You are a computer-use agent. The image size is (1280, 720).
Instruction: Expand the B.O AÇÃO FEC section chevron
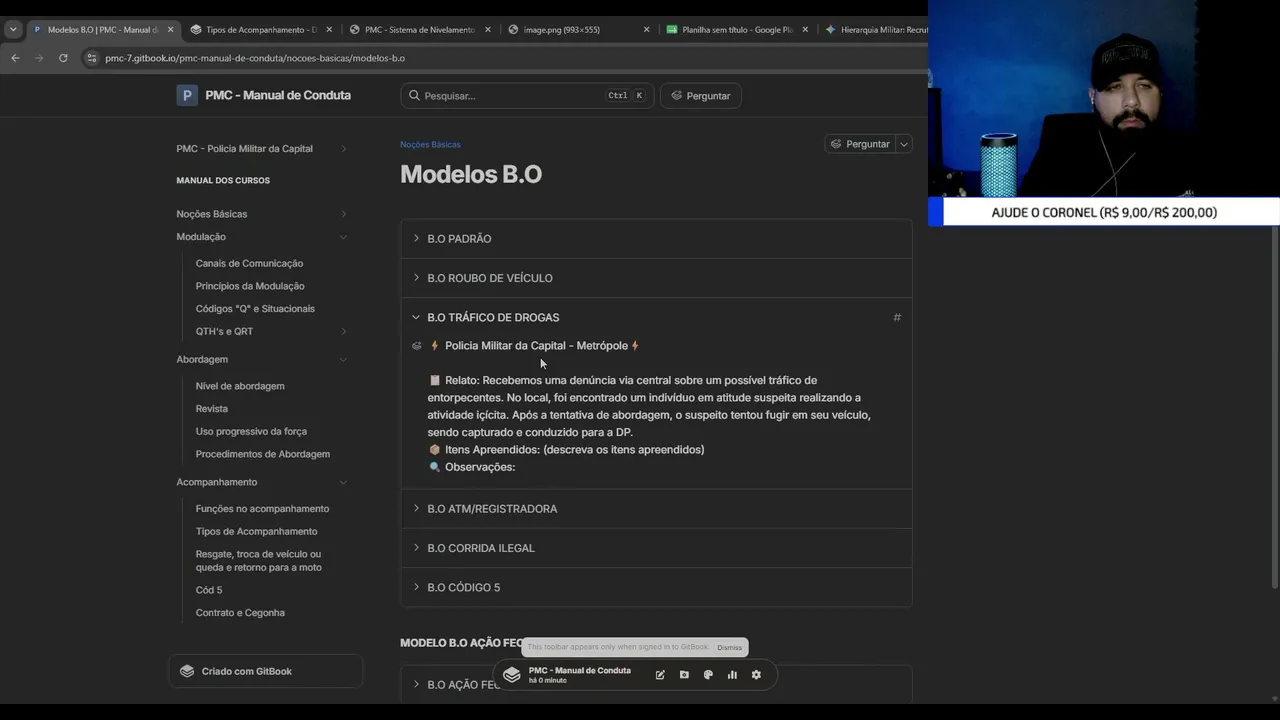point(416,684)
